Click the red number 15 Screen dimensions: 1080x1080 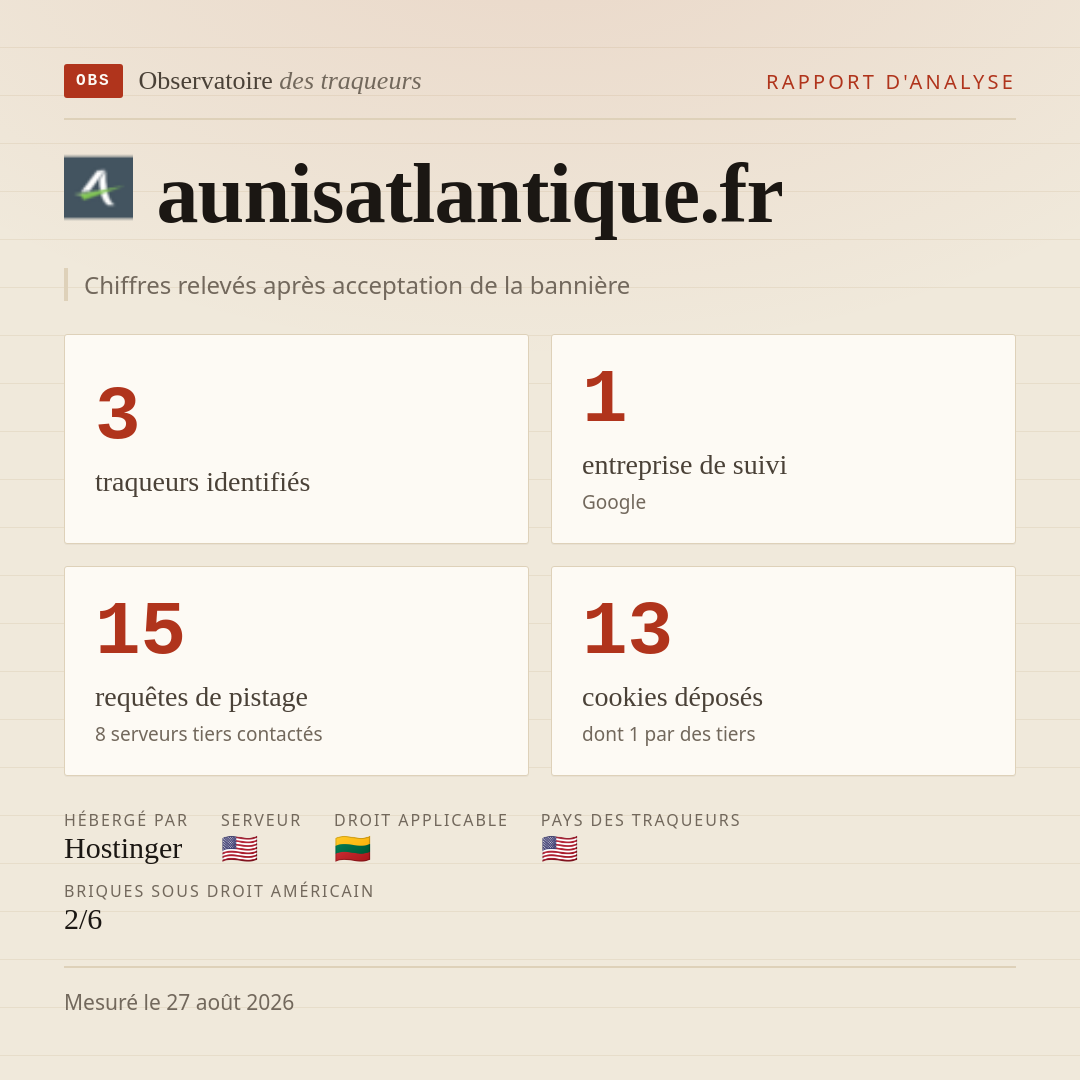click(140, 629)
